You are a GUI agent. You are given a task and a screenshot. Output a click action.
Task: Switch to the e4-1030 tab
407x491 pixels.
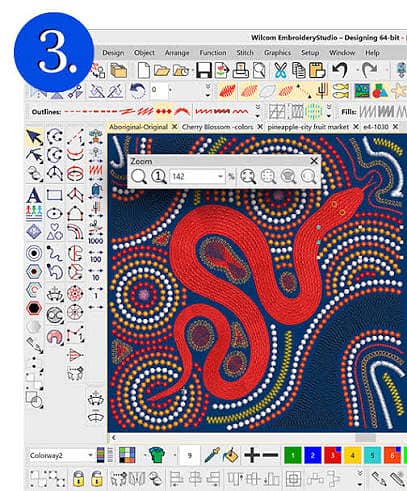(x=376, y=127)
